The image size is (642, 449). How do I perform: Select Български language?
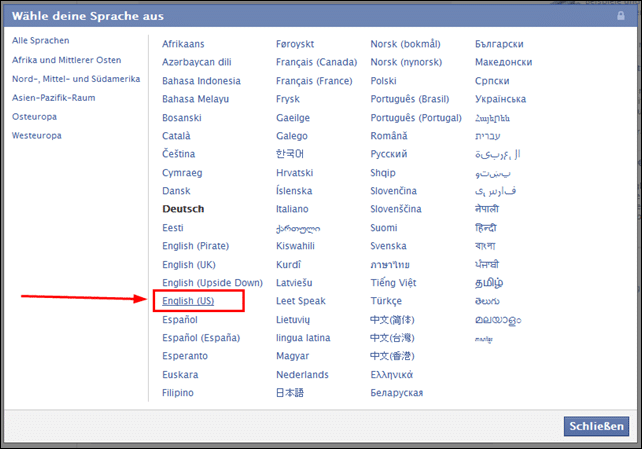click(499, 44)
